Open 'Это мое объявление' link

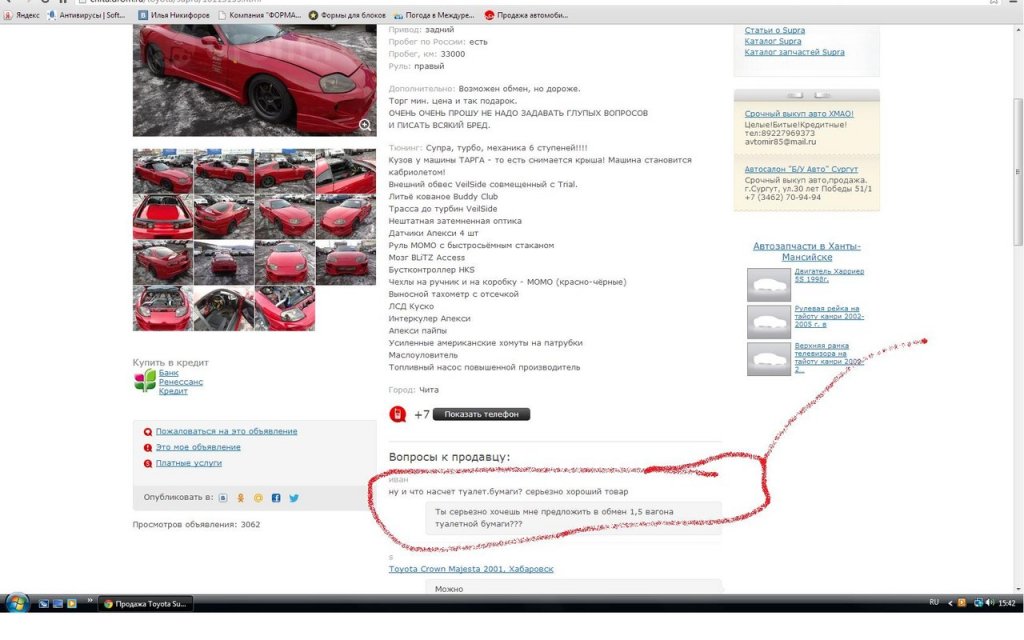click(198, 447)
